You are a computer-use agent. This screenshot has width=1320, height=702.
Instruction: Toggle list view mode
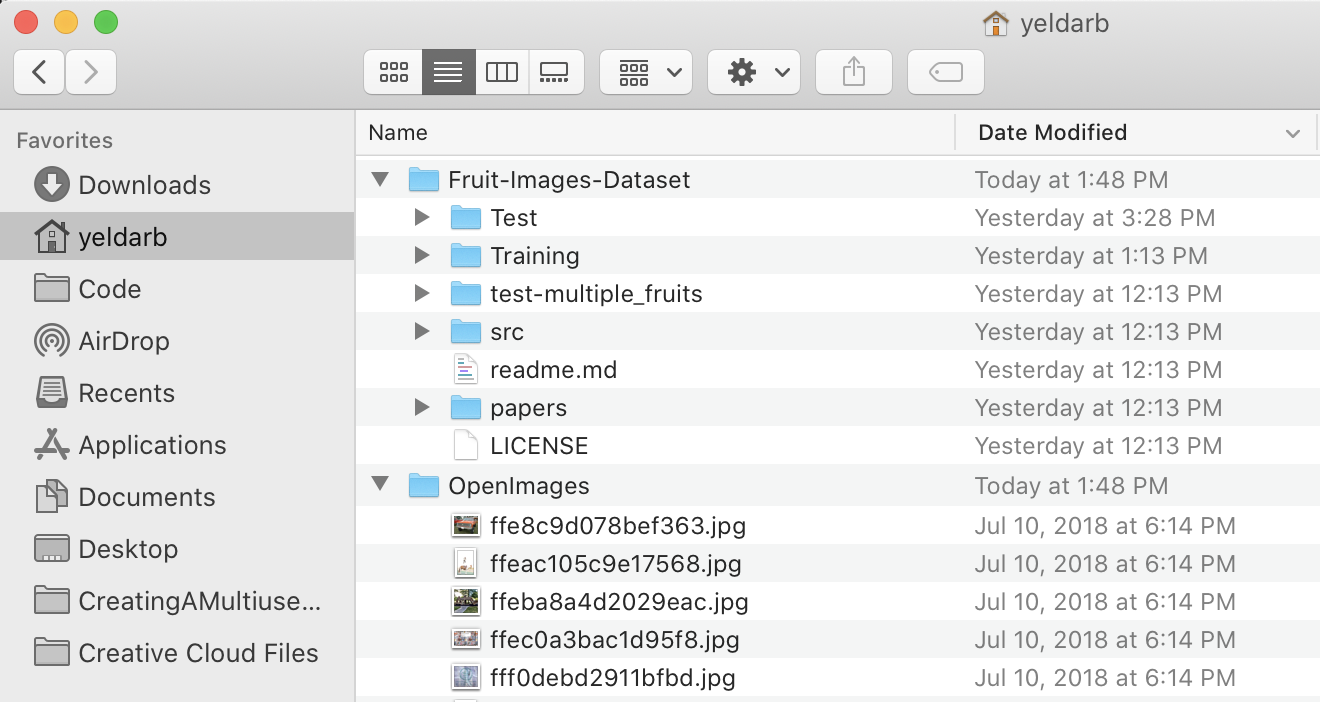(x=447, y=71)
